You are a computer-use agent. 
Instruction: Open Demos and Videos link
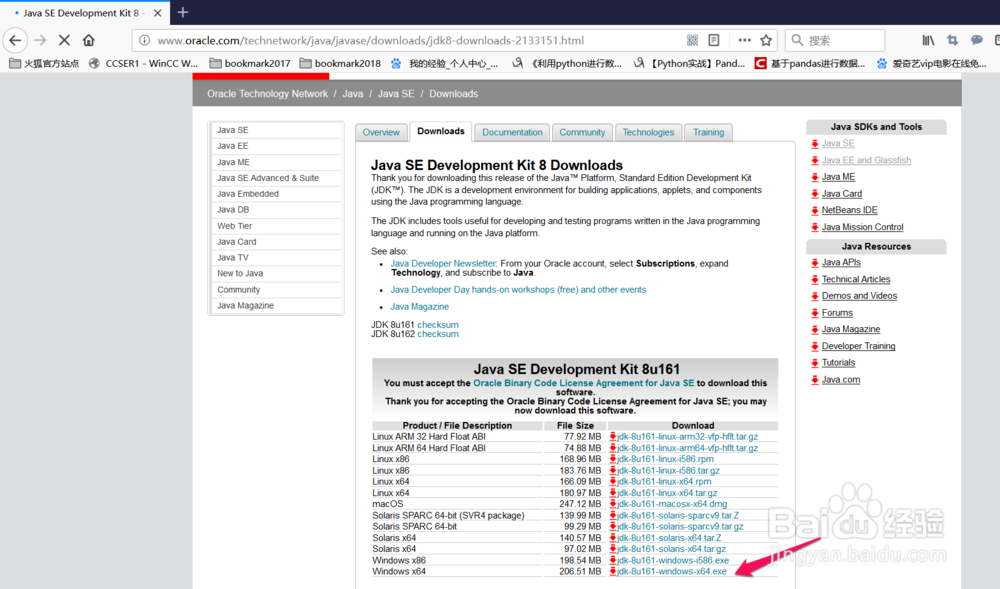click(859, 296)
